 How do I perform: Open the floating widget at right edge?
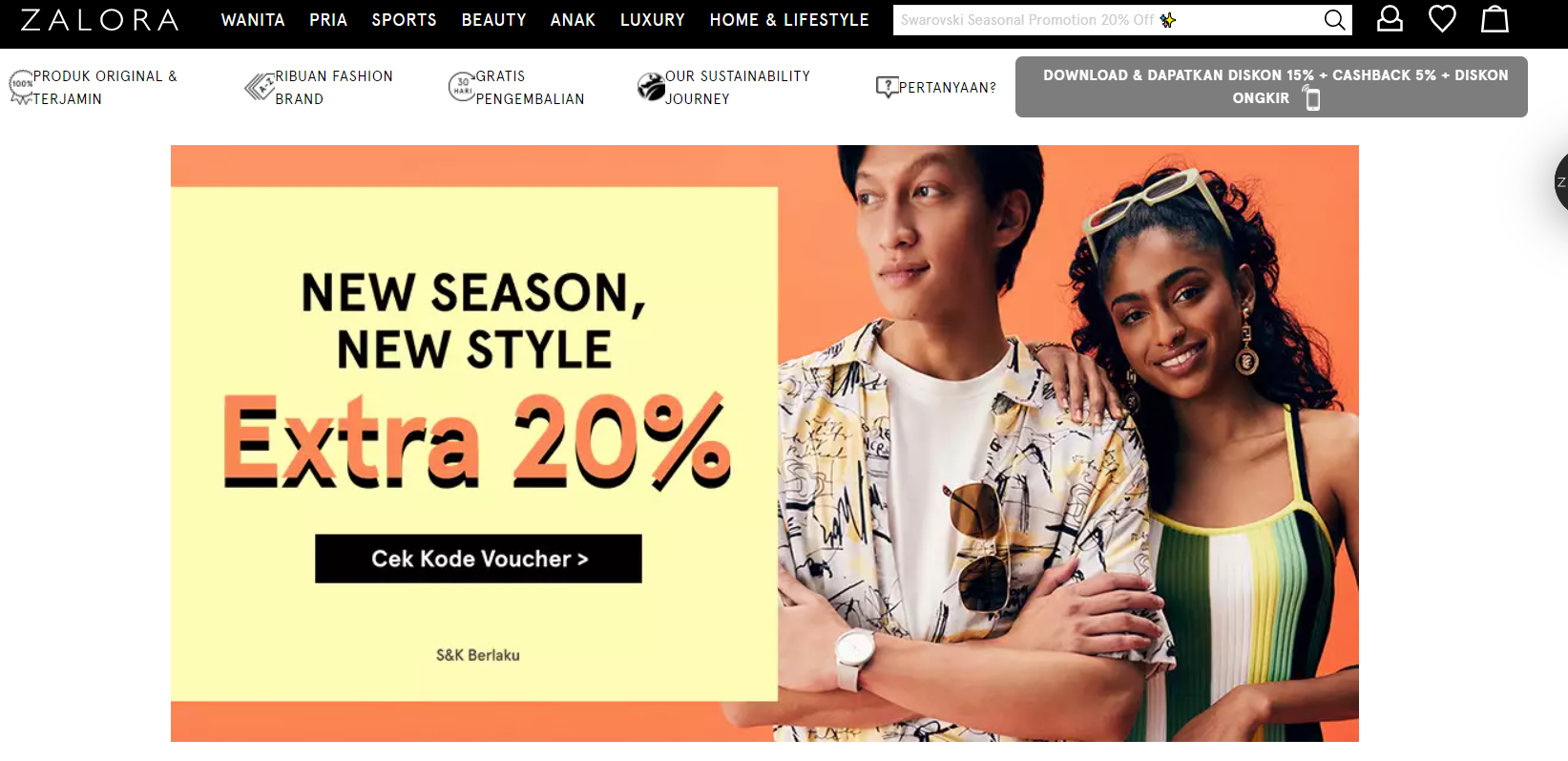click(1560, 181)
